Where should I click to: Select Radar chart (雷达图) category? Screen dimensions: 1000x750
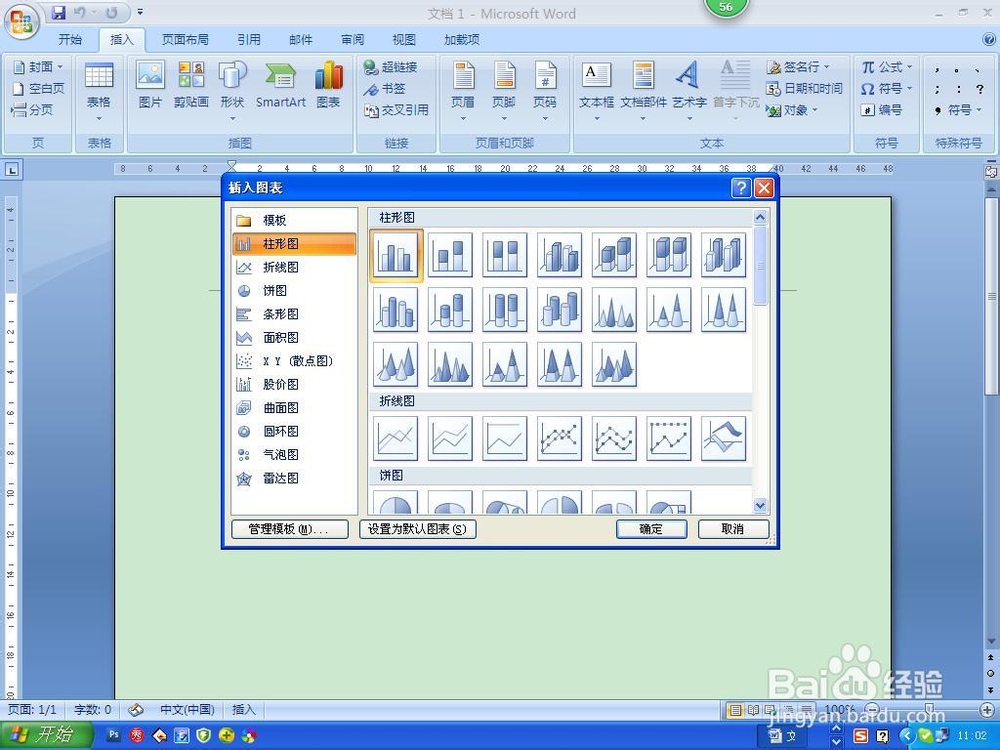294,478
